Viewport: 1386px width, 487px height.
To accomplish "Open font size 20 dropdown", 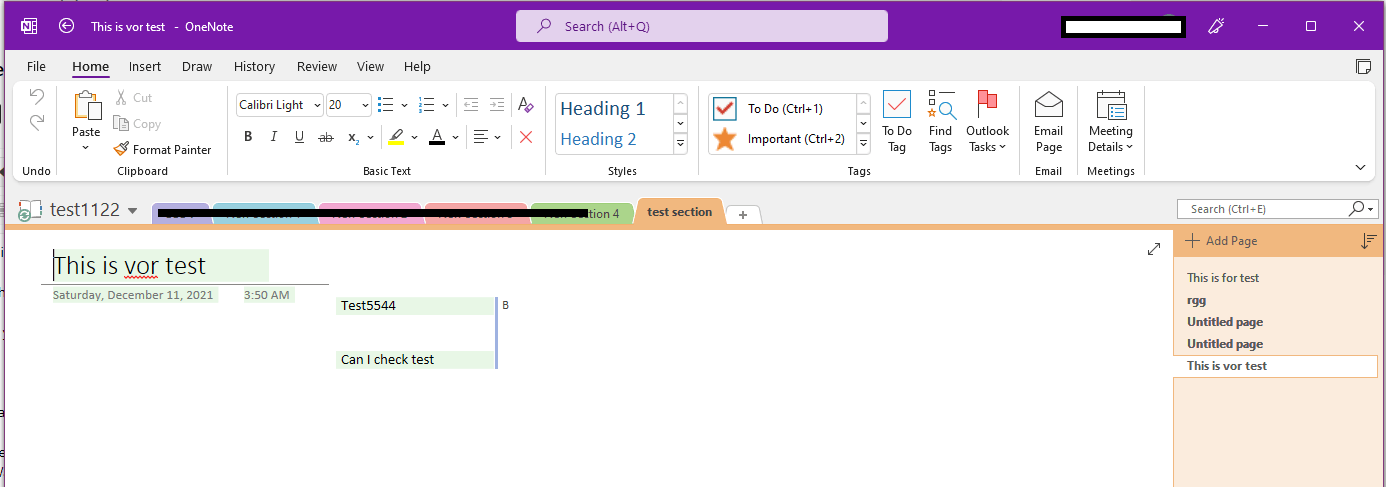I will (x=365, y=104).
